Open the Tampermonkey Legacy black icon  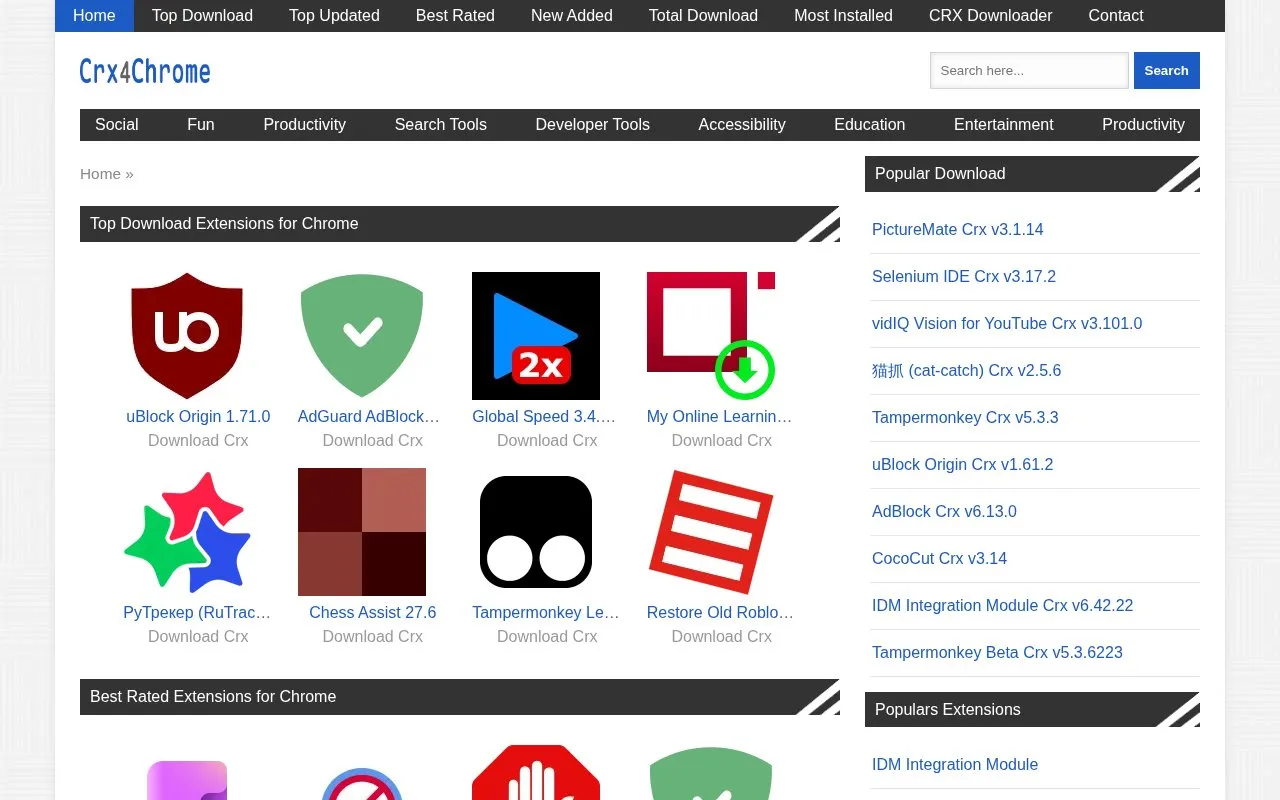(x=536, y=532)
